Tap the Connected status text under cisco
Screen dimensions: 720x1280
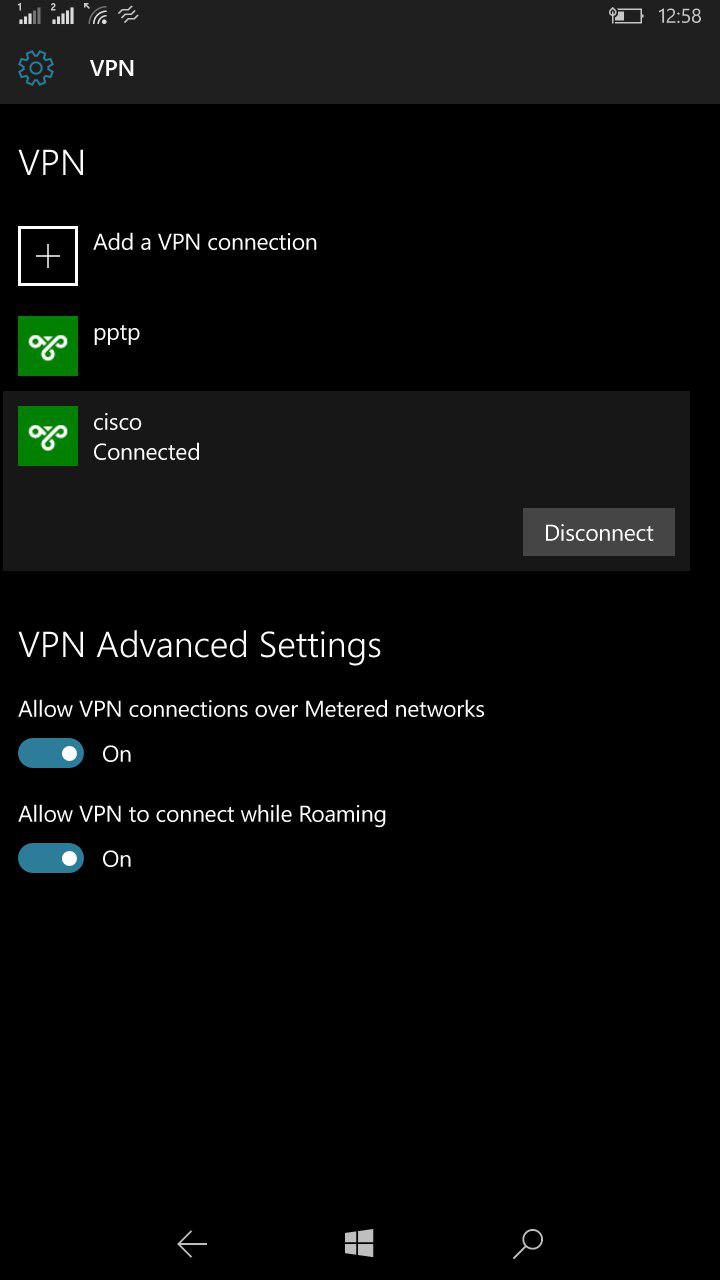(146, 452)
